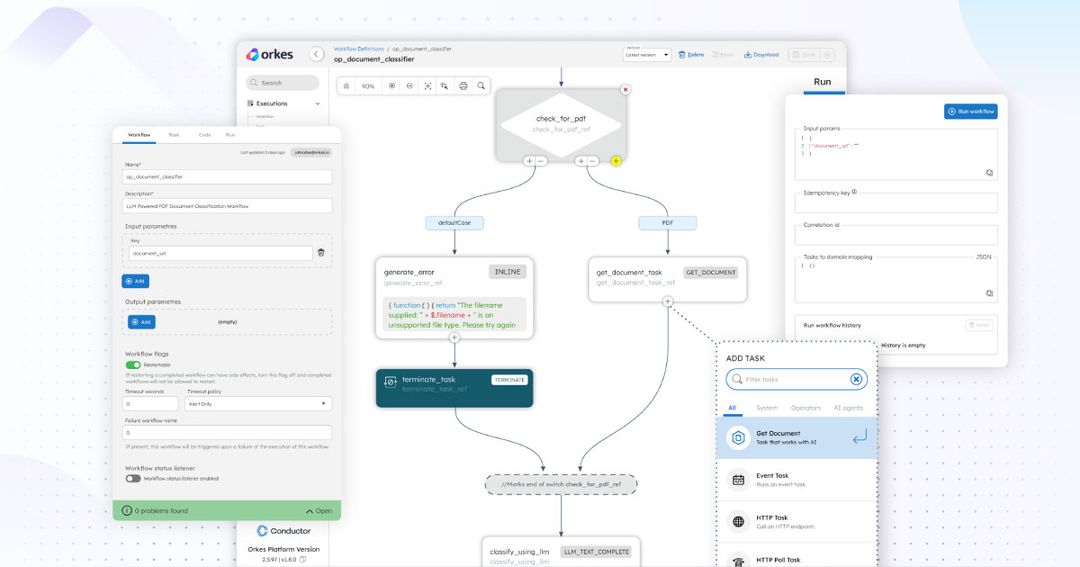1080x567 pixels.
Task: Select the generate_error INLINE node
Action: coord(455,298)
